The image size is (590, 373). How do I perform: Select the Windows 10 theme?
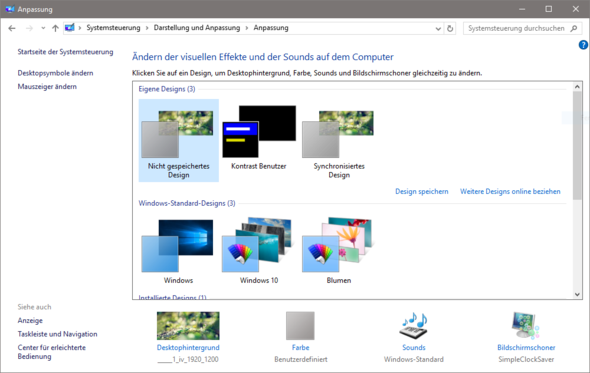tap(259, 251)
